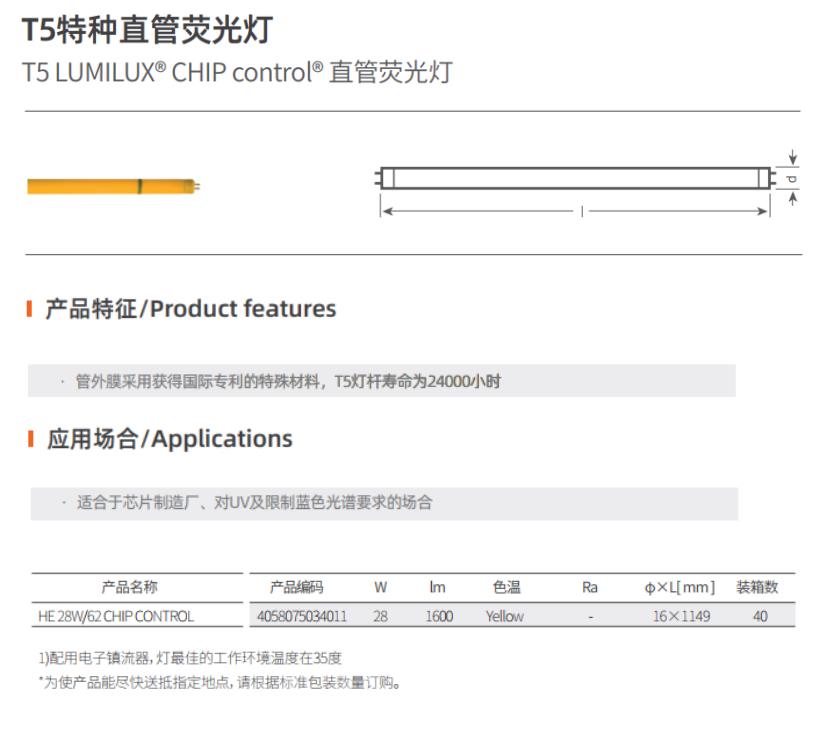Click the 应用场合/Applications heading
The height and width of the screenshot is (733, 818).
click(x=170, y=439)
